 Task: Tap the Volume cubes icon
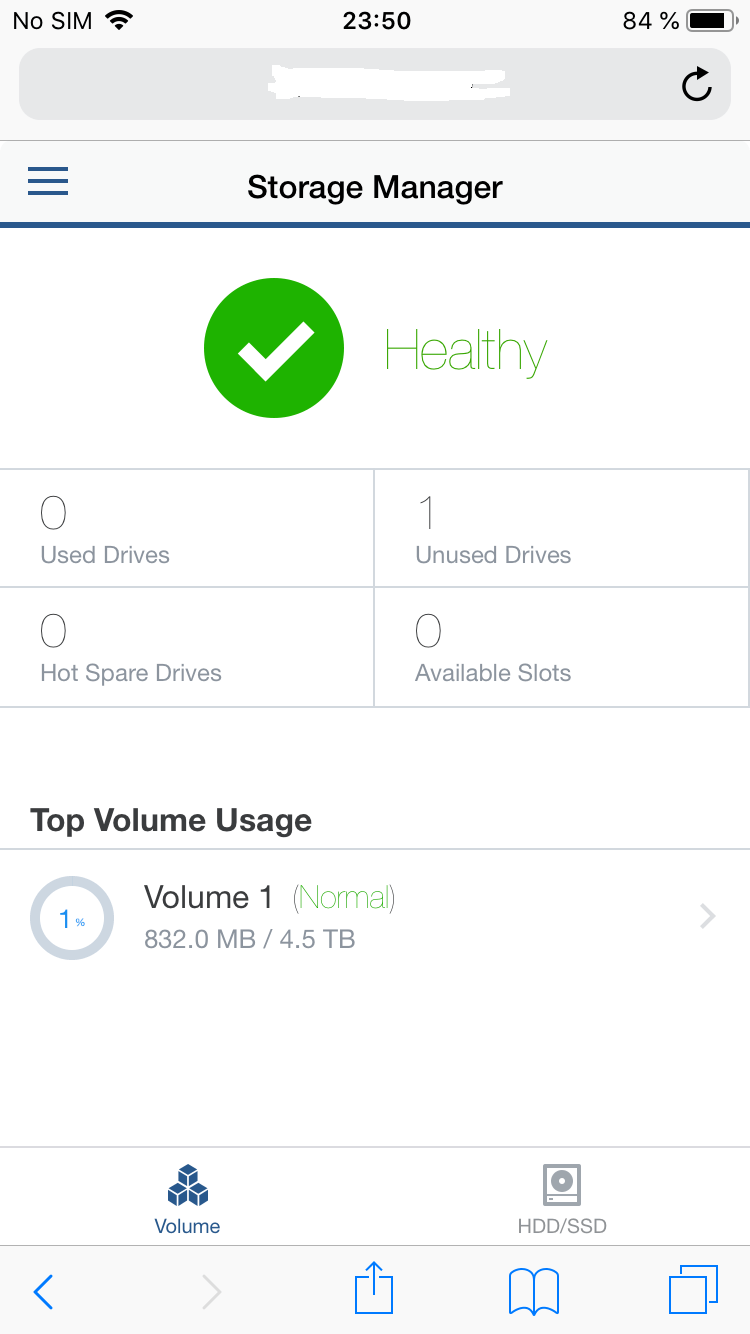pyautogui.click(x=187, y=1185)
